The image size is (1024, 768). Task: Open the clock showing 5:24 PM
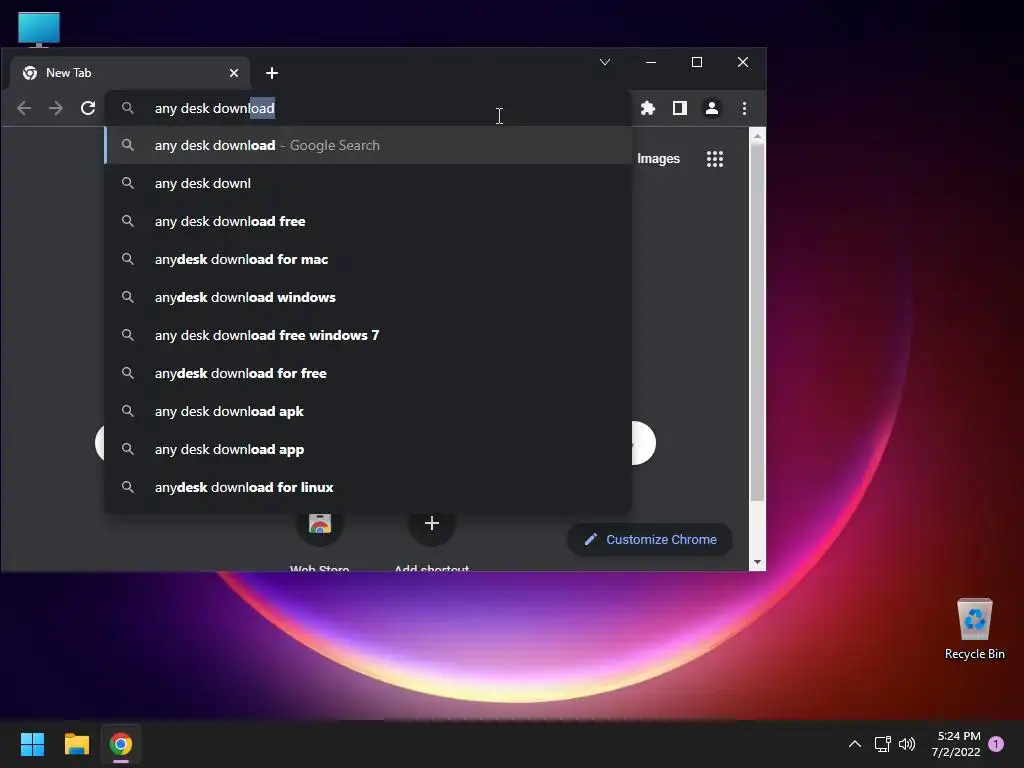coord(956,744)
